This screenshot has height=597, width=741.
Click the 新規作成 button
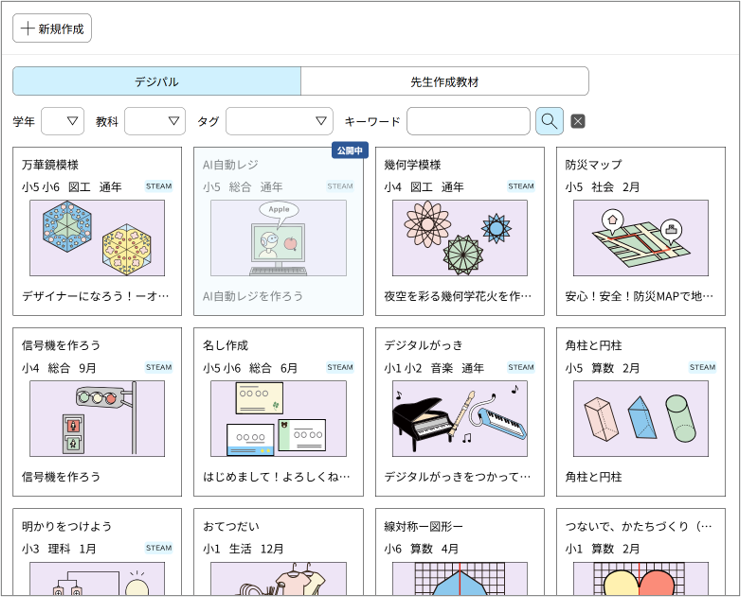(52, 28)
